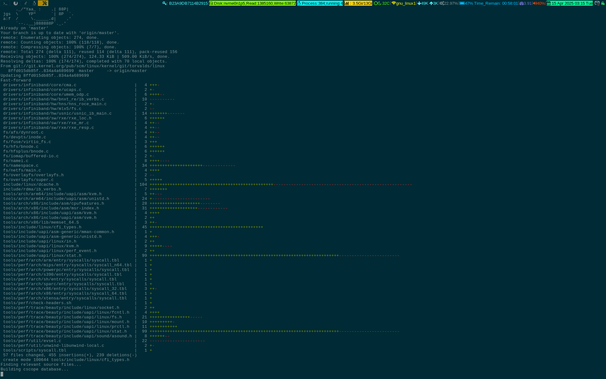The image size is (606, 379).
Task: Click the CPU usage percentage indicator
Action: click(449, 3)
